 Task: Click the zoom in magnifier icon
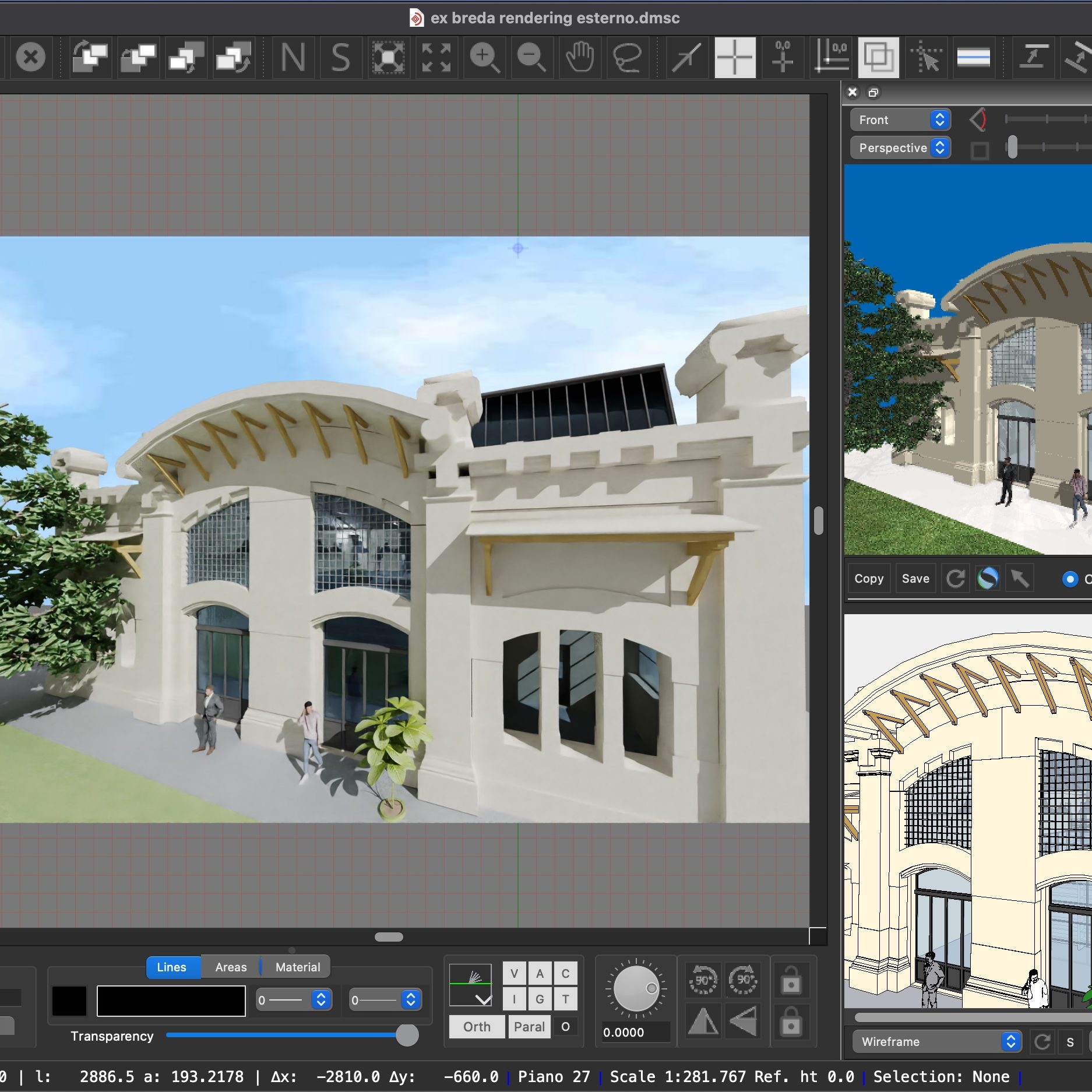484,58
